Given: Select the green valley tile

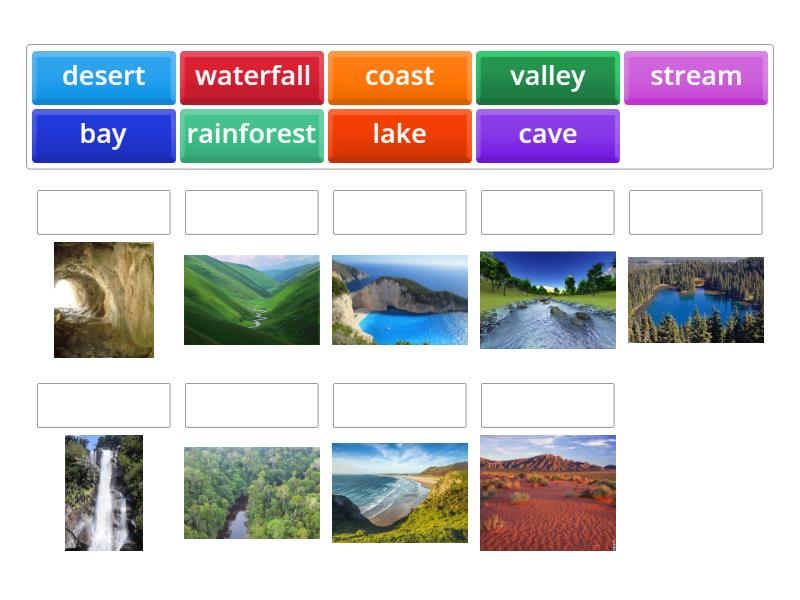Looking at the screenshot, I should [x=547, y=76].
